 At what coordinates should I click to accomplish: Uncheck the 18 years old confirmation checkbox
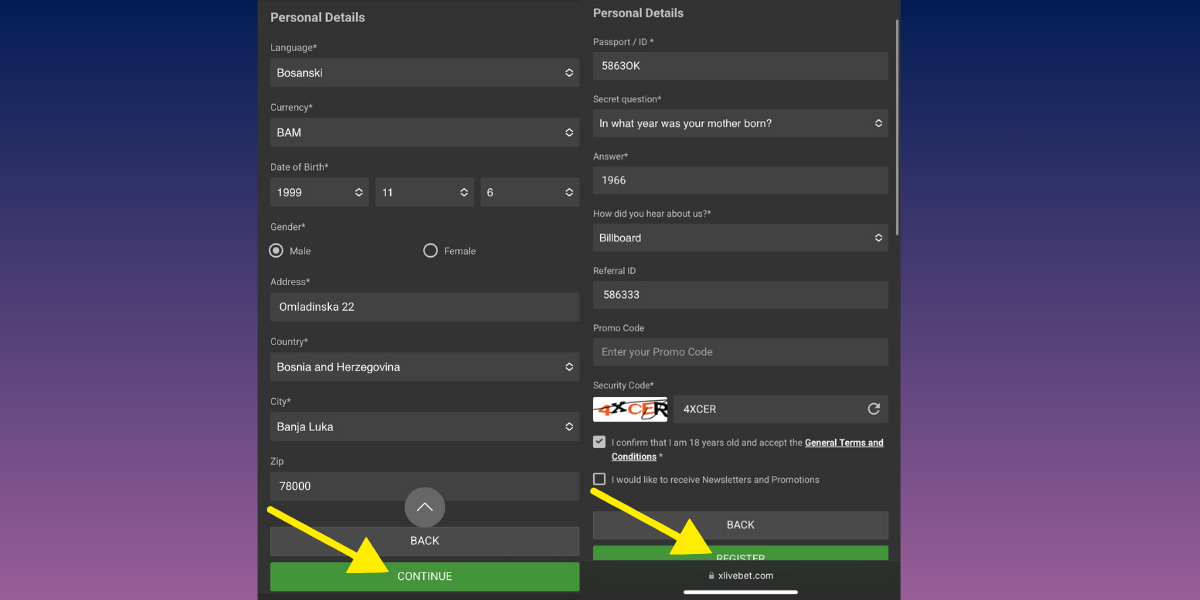(599, 442)
